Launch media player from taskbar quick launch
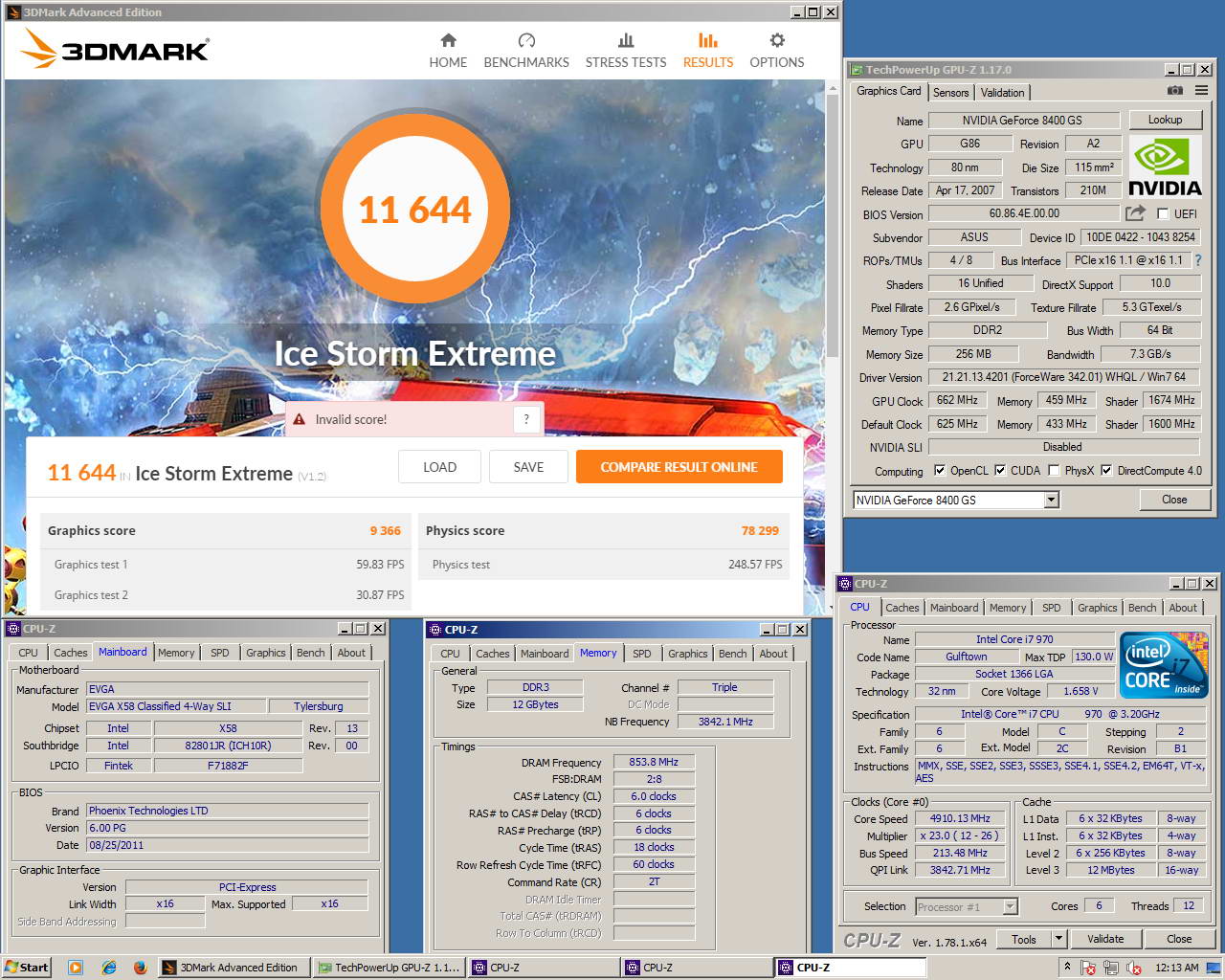The width and height of the screenshot is (1225, 980). point(76,968)
